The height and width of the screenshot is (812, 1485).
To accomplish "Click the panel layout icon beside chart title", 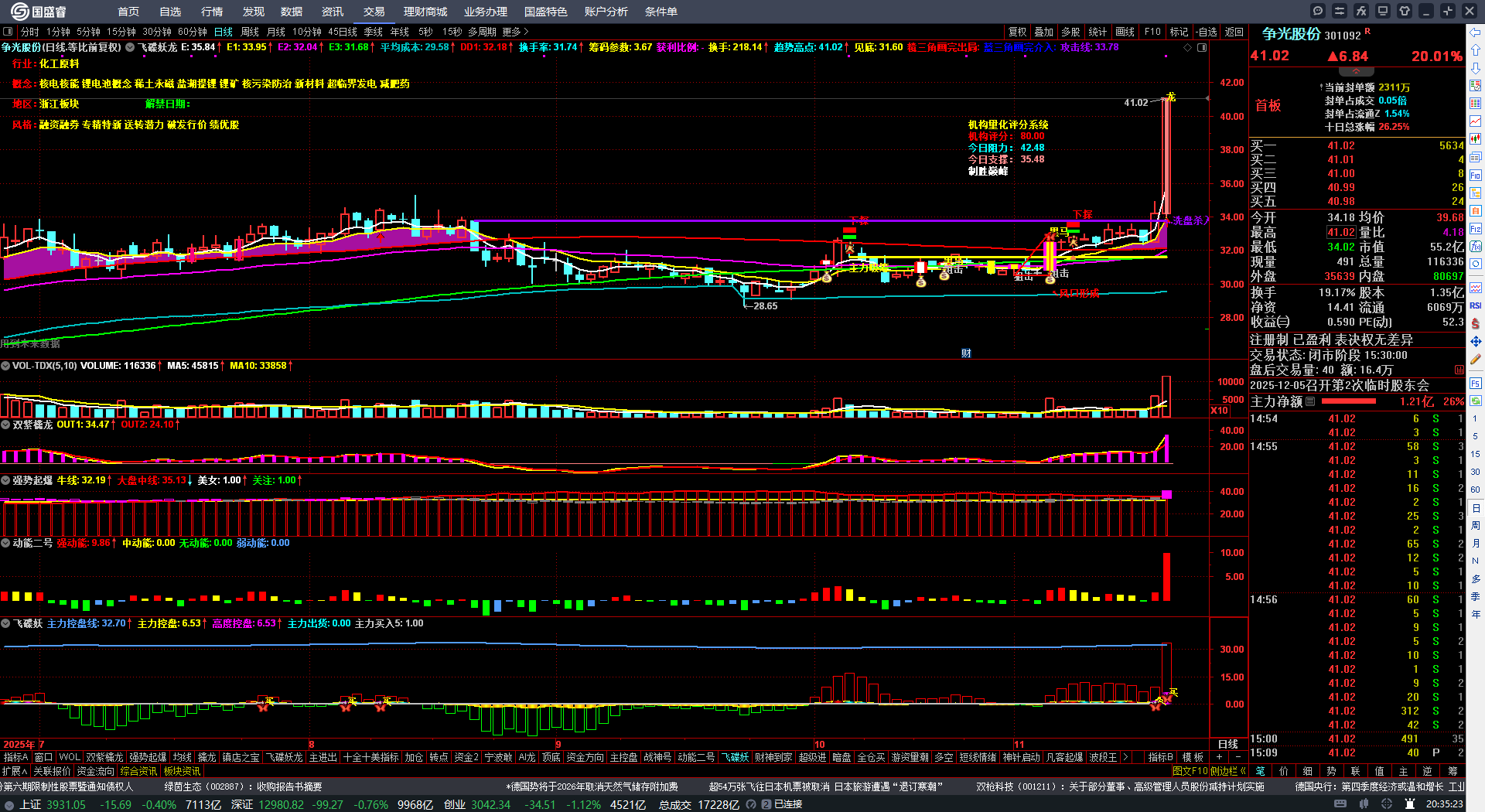I will point(1202,47).
